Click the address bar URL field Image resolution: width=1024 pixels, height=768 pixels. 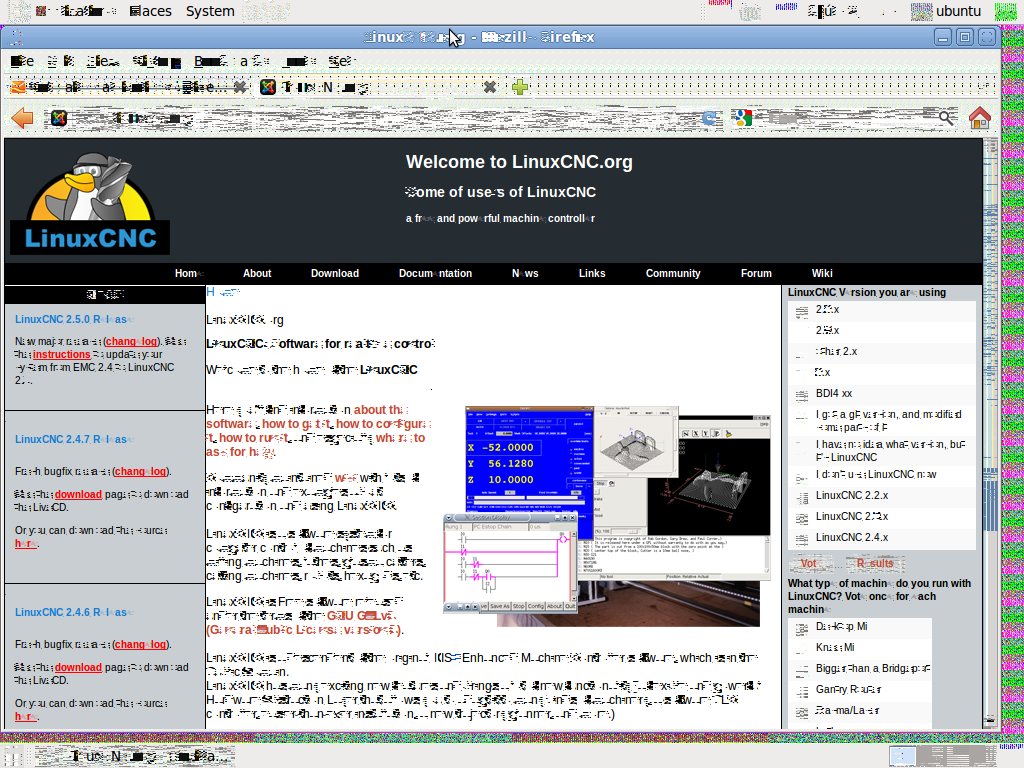coord(382,118)
